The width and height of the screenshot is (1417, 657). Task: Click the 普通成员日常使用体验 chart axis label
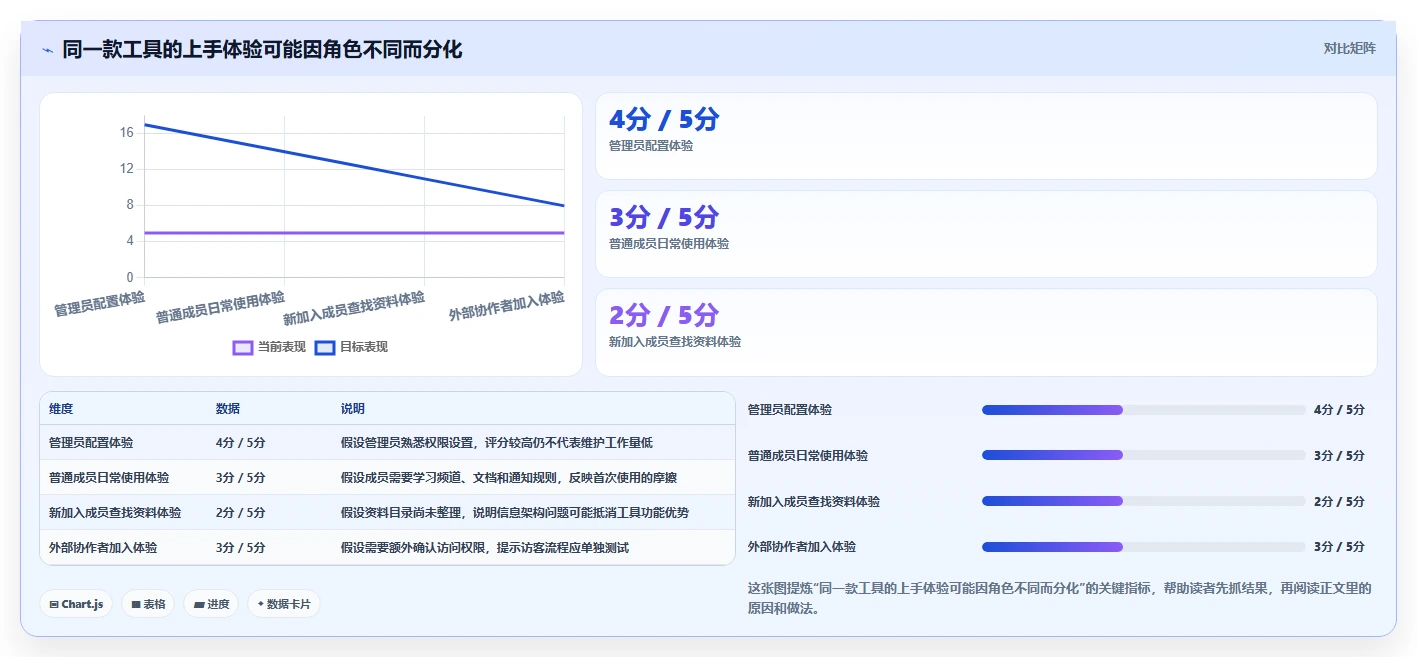[x=221, y=307]
